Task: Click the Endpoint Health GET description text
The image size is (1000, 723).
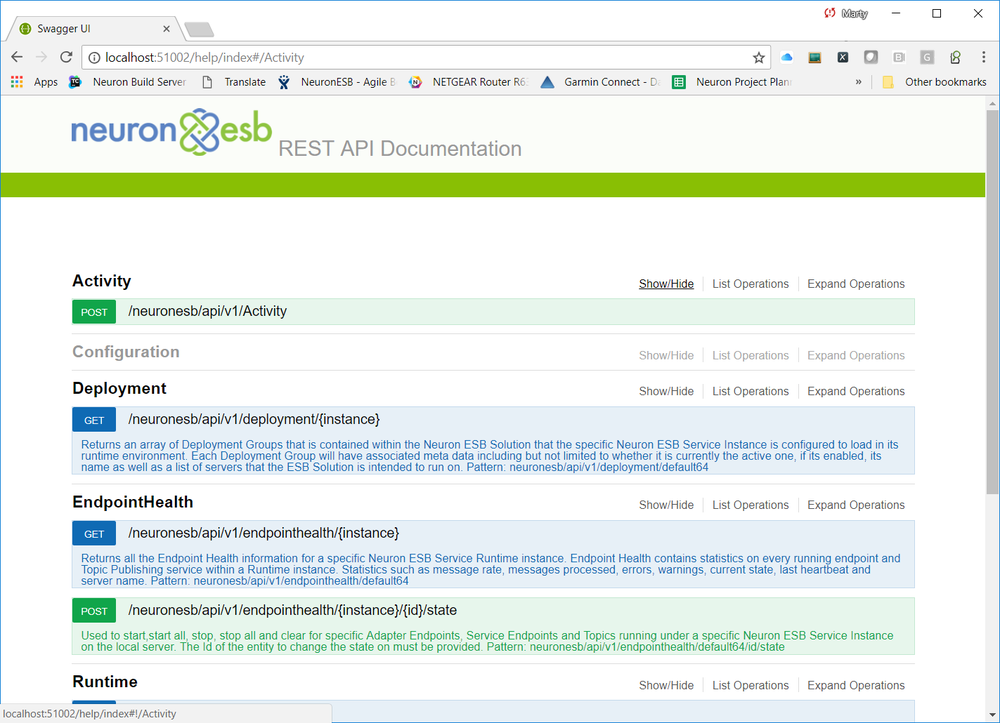Action: click(490, 569)
